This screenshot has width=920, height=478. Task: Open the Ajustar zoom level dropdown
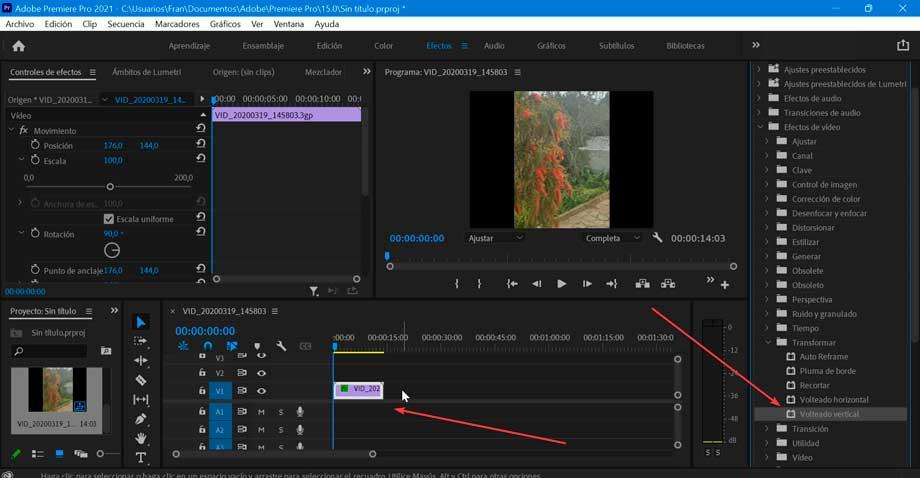point(495,238)
